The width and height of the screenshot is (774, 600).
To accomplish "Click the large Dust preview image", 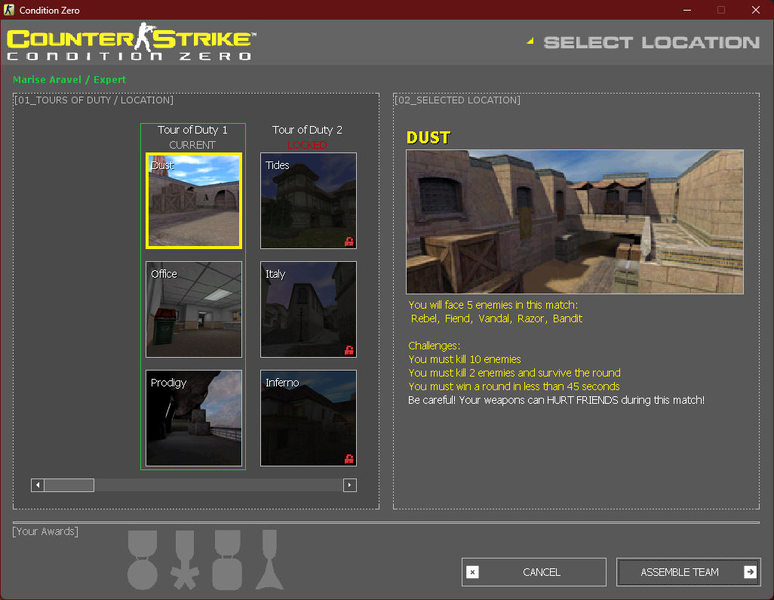I will pyautogui.click(x=575, y=222).
